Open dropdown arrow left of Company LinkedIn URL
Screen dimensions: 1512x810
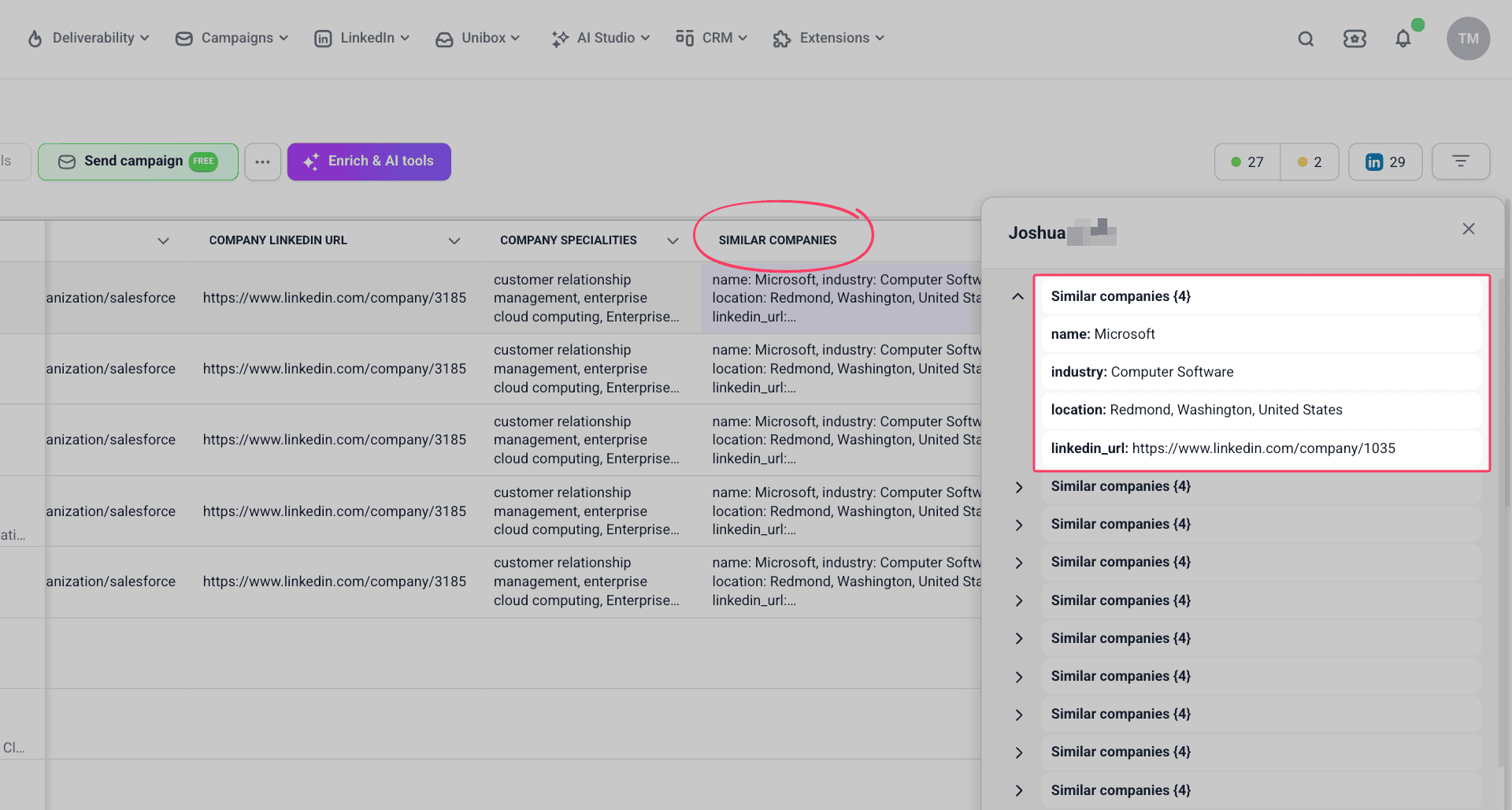tap(163, 241)
